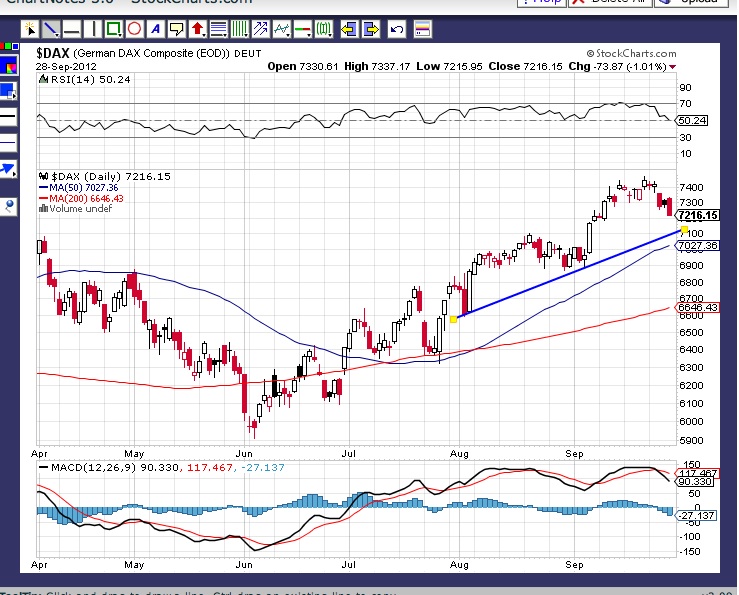This screenshot has height=595, width=739.
Task: Expand the zigzag wave tool dropdown
Action: click(288, 35)
